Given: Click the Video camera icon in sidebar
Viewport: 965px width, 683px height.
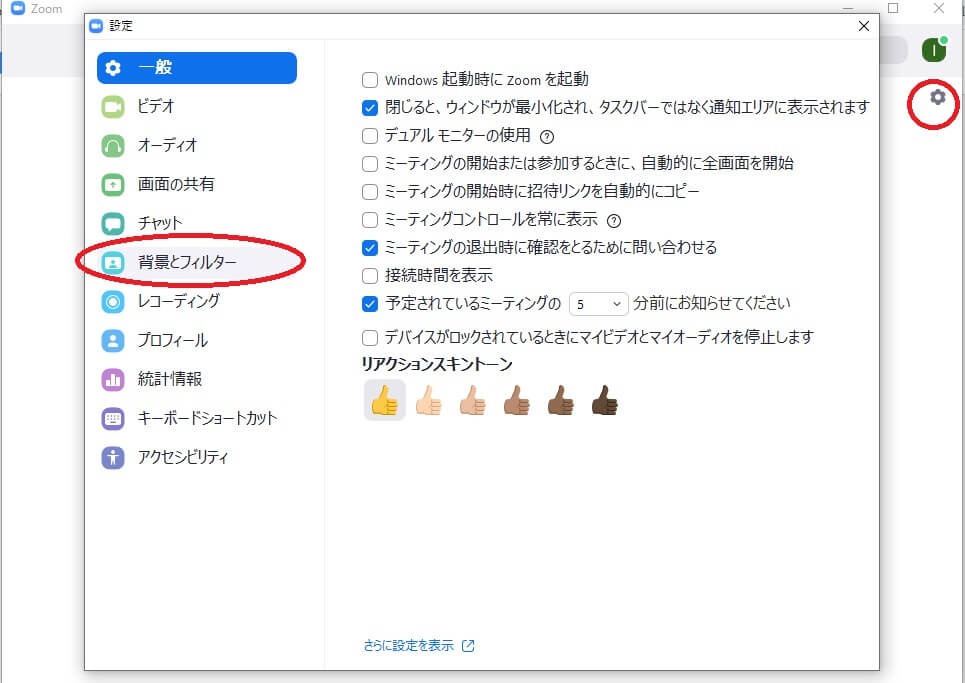Looking at the screenshot, I should coord(113,106).
